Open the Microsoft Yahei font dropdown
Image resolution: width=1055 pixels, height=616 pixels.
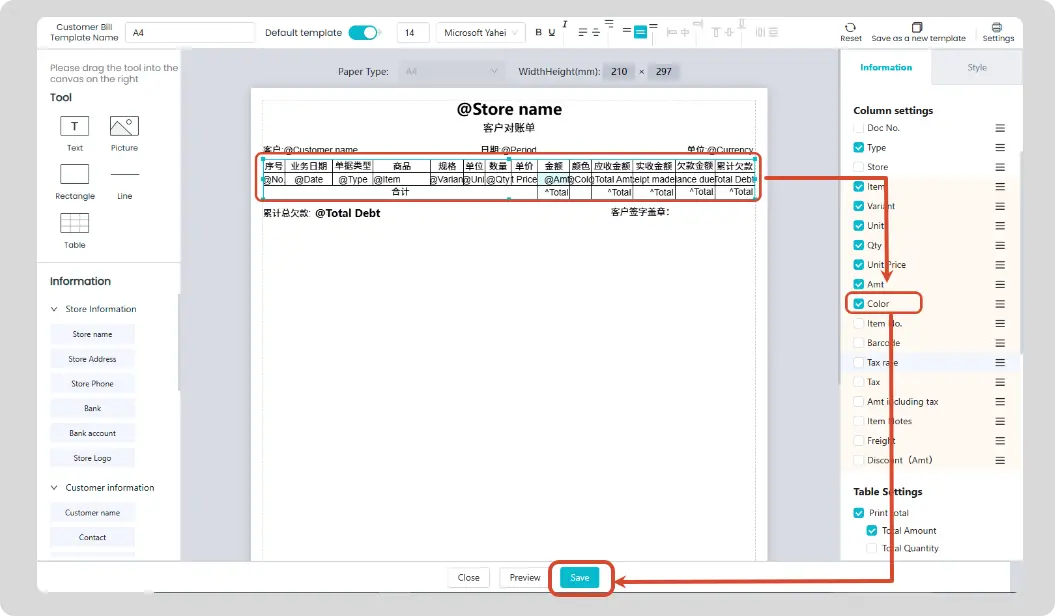(x=480, y=32)
